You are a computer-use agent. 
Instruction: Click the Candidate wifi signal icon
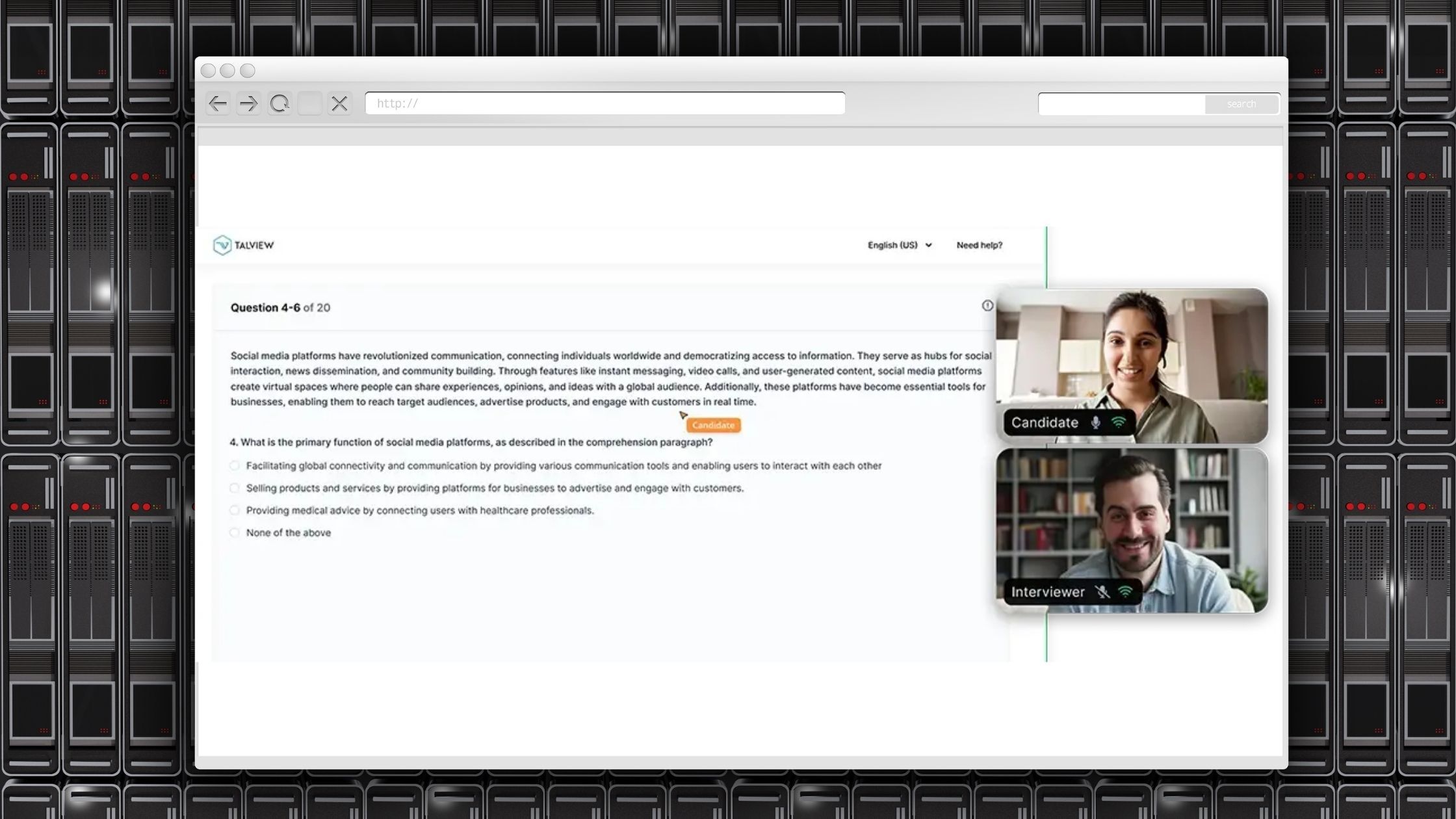click(1119, 422)
